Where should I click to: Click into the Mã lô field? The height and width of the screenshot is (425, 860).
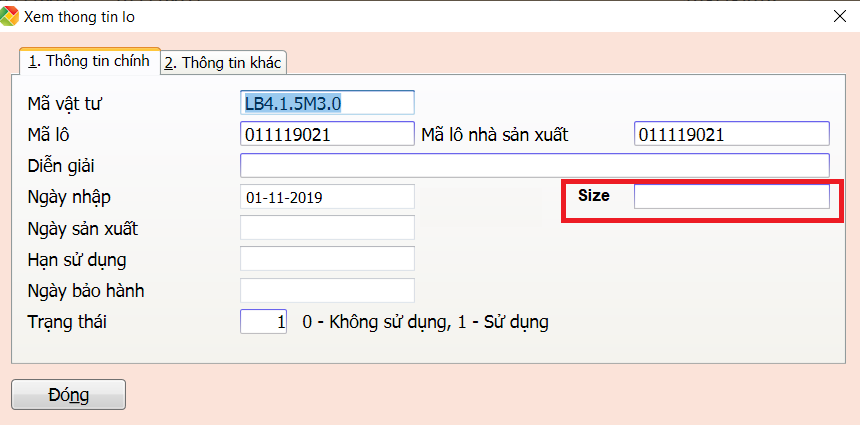(327, 134)
